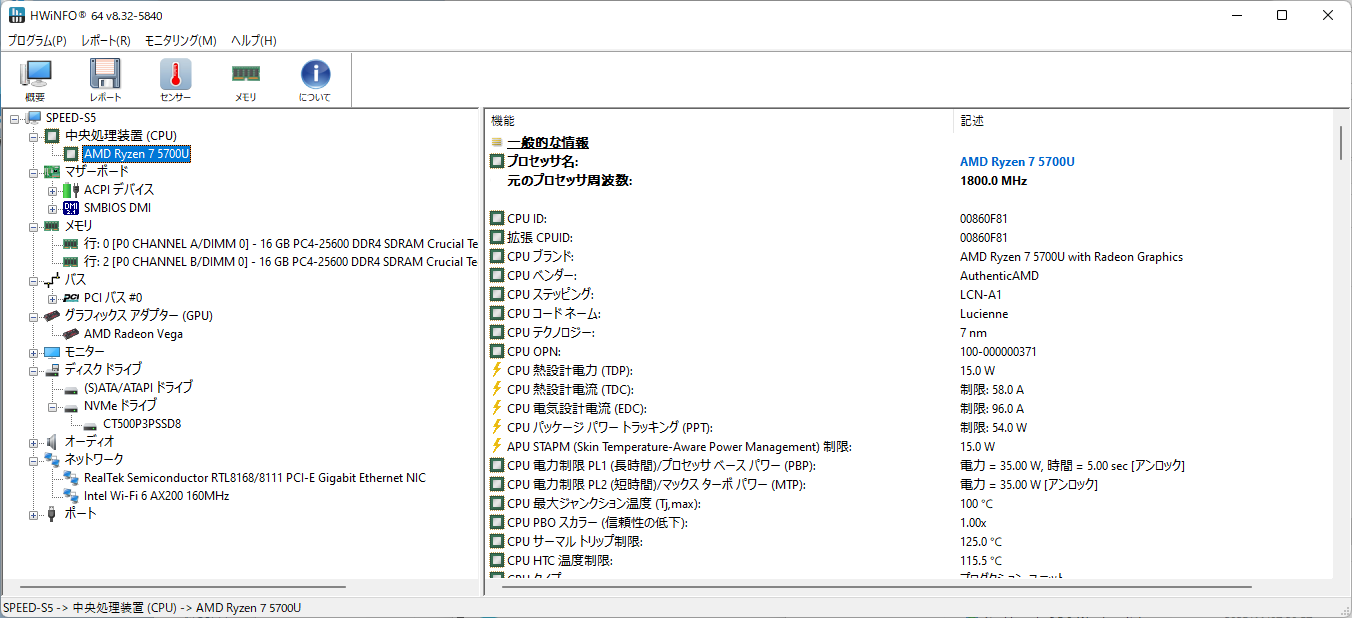Open the モニタリング(M) menu
The width and height of the screenshot is (1352, 618).
(x=180, y=41)
